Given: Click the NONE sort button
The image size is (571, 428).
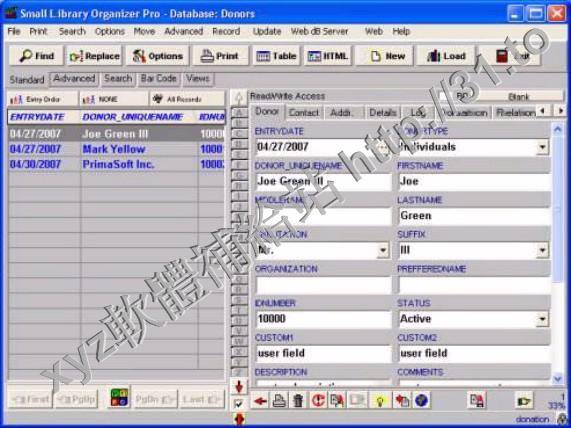Looking at the screenshot, I should pyautogui.click(x=114, y=99).
